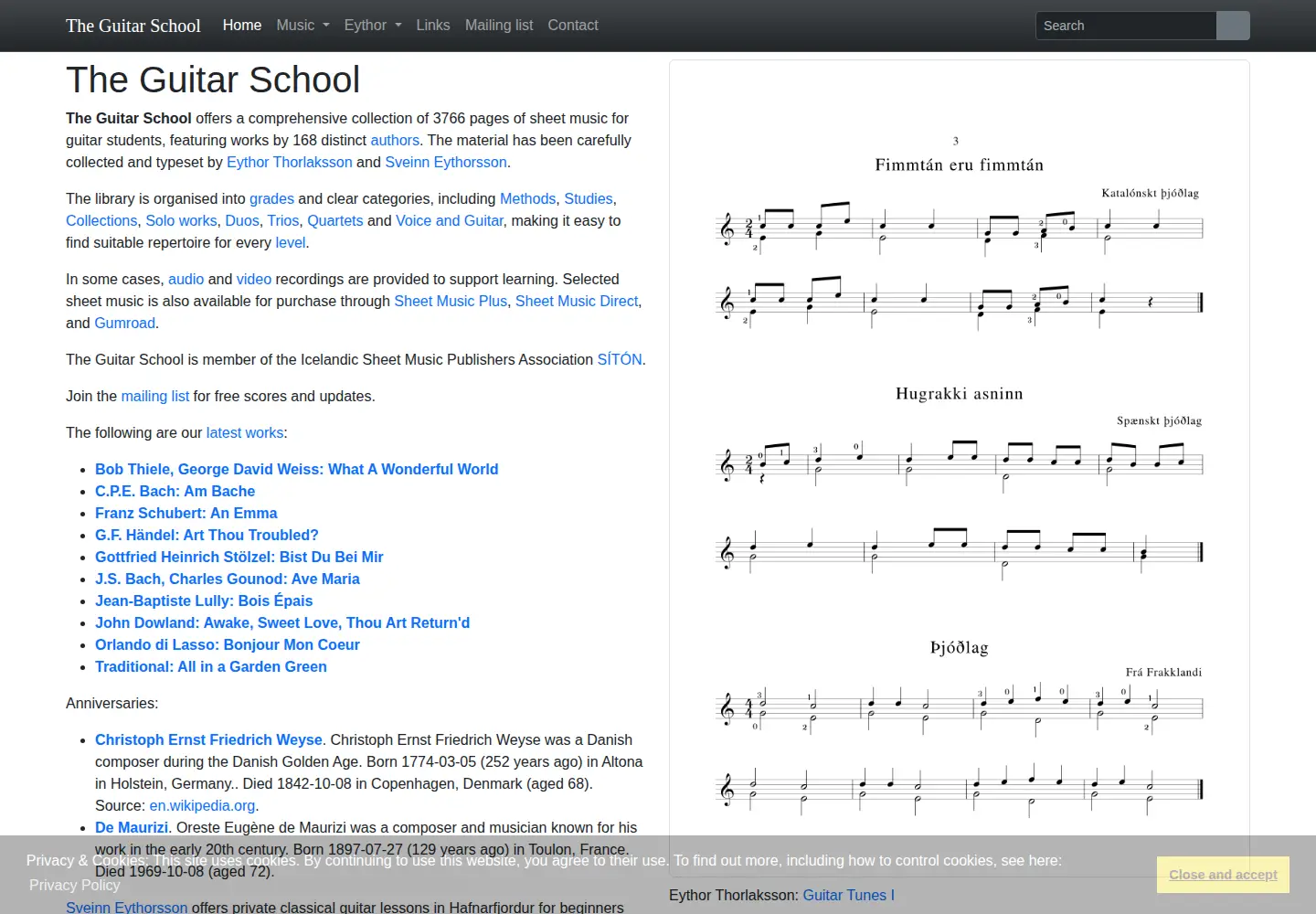Open the Home nav item
The height and width of the screenshot is (914, 1316).
tap(242, 26)
